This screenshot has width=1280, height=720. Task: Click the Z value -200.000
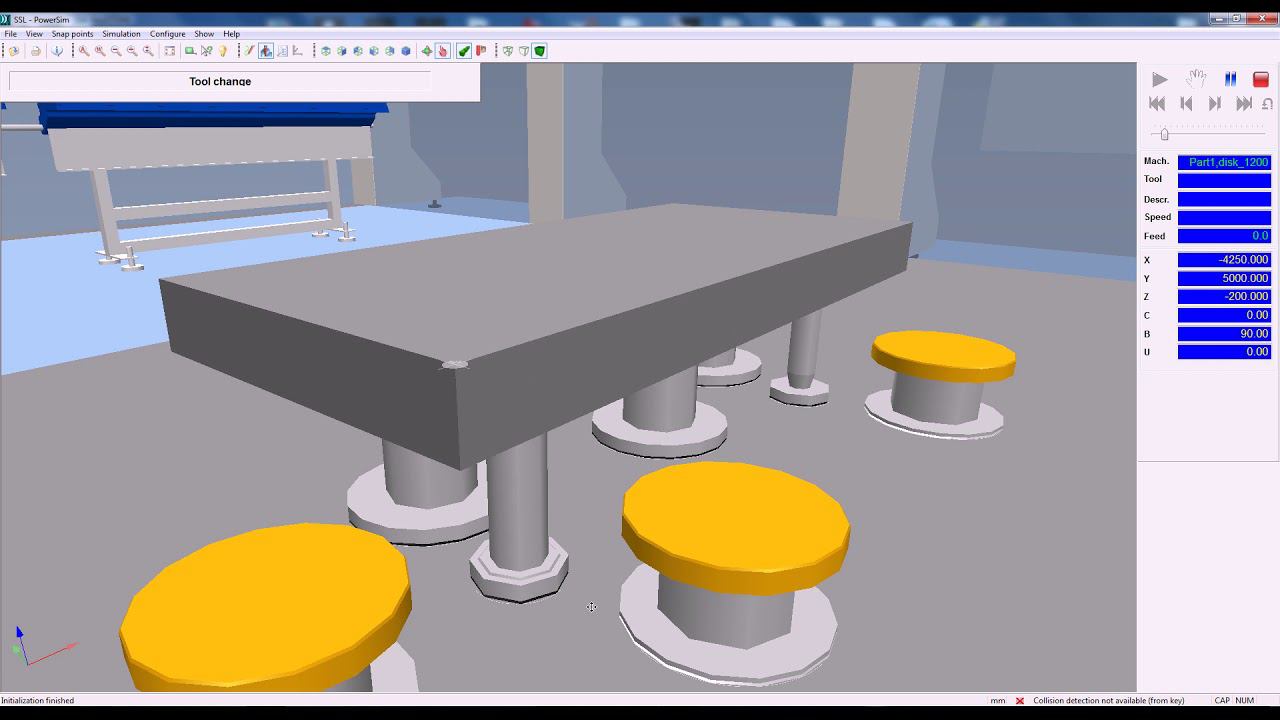tap(1224, 297)
